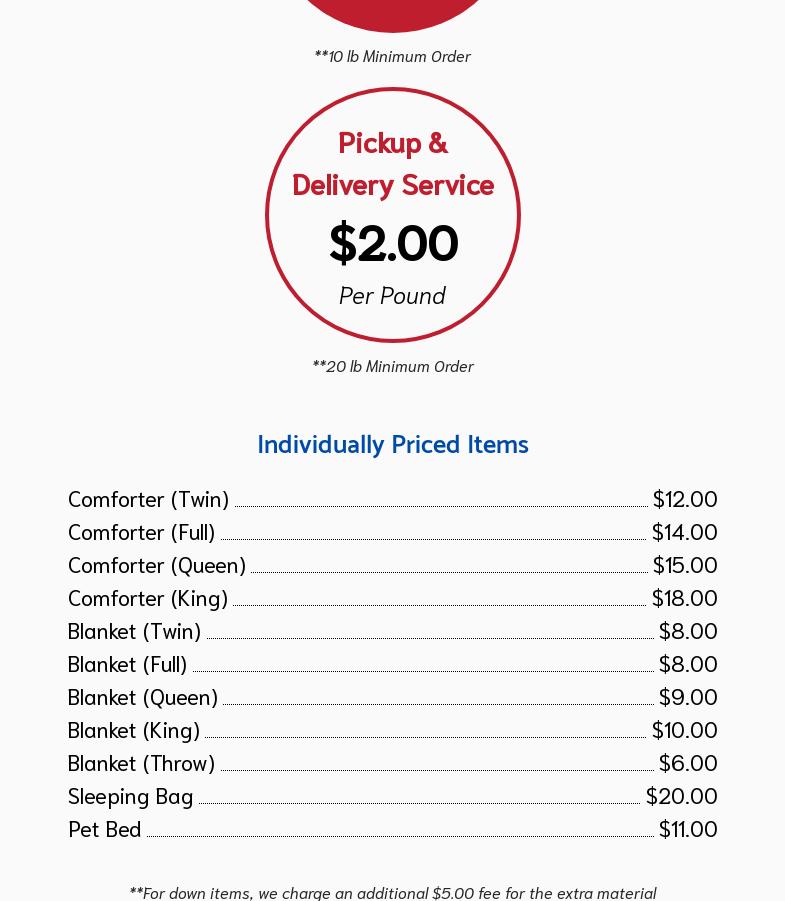Click the Sleeping Bag label
The height and width of the screenshot is (901, 785).
(130, 795)
